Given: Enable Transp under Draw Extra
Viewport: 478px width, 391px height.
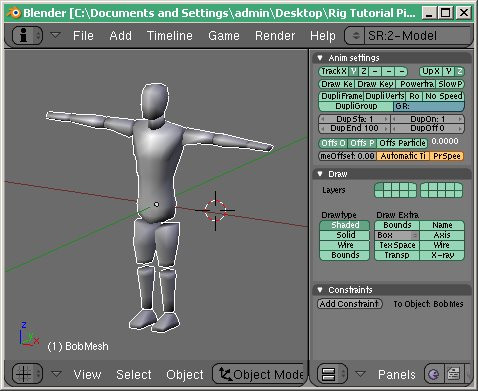Looking at the screenshot, I should [397, 255].
